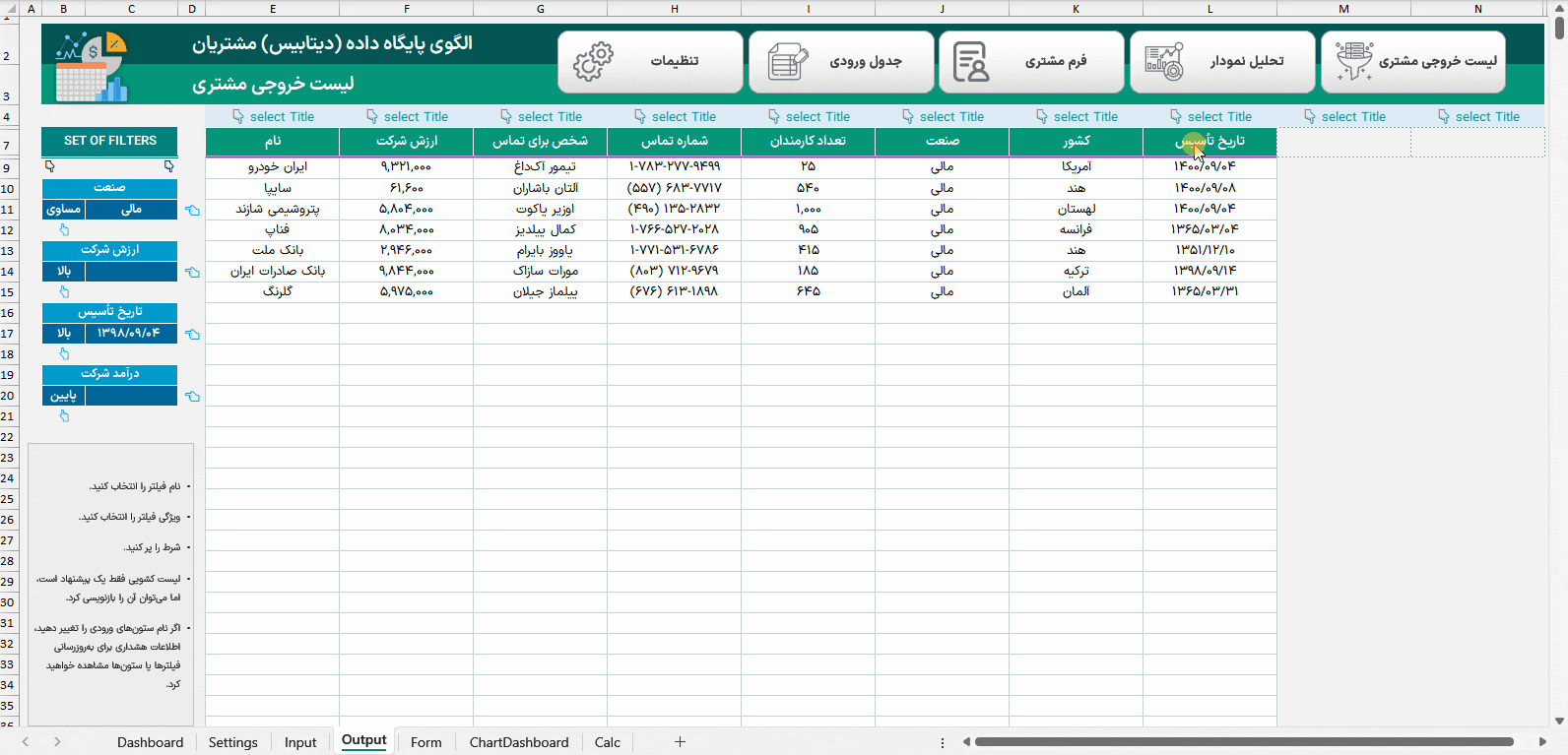This screenshot has width=1568, height=755.
Task: Click the horizontal scrollbar thumb
Action: tap(1244, 742)
